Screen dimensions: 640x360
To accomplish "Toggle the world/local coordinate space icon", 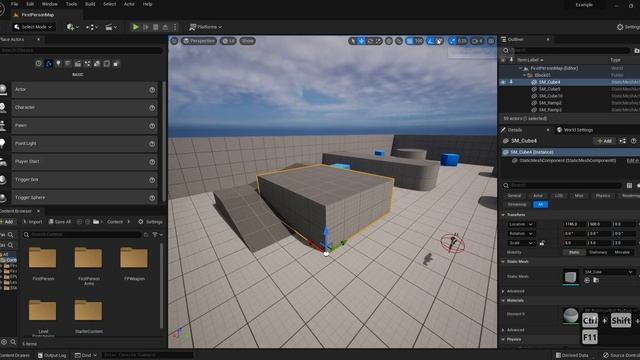I will click(389, 41).
